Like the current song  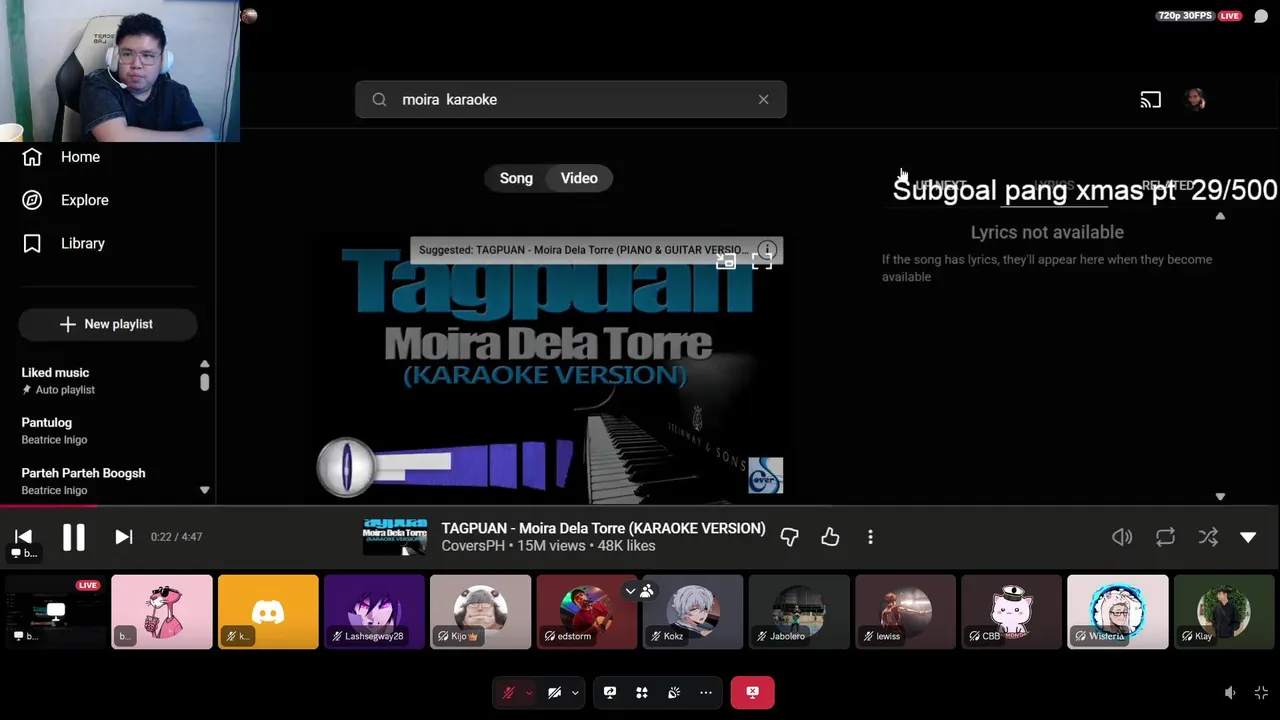click(x=830, y=537)
